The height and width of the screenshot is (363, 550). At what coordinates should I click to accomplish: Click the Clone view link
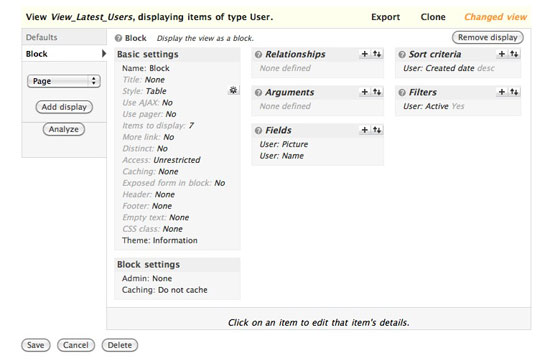[433, 17]
